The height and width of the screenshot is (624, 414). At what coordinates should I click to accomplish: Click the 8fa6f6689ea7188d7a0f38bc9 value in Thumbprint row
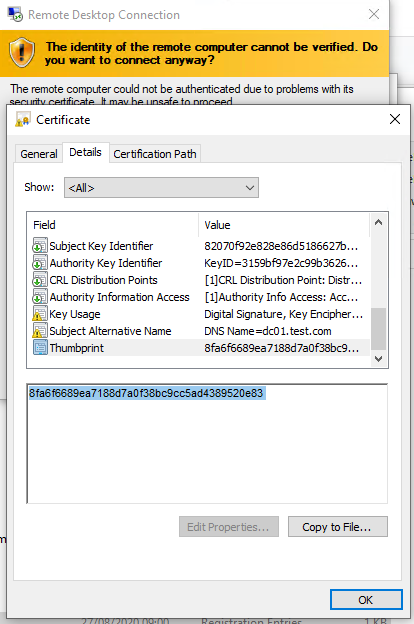[281, 348]
